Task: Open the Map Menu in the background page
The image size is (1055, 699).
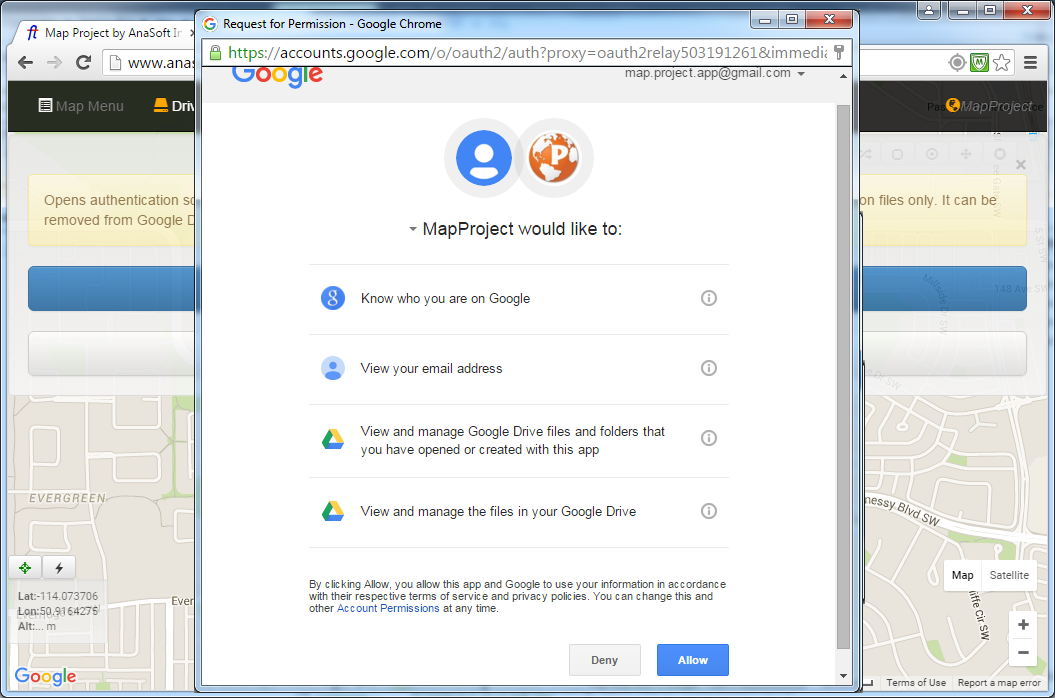Action: click(81, 106)
